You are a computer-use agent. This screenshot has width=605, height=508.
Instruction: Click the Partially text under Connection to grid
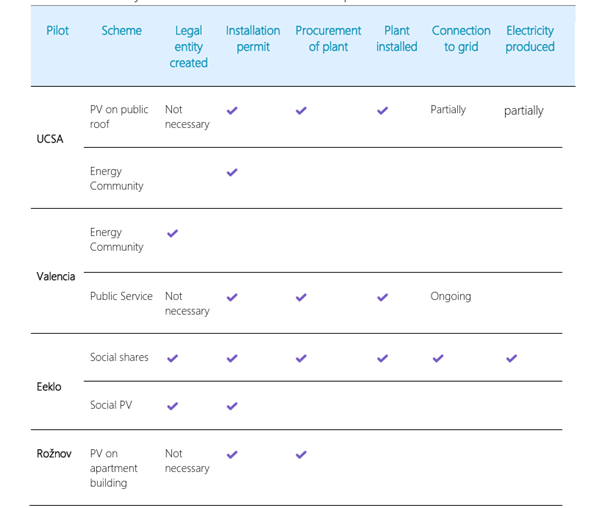tap(448, 110)
